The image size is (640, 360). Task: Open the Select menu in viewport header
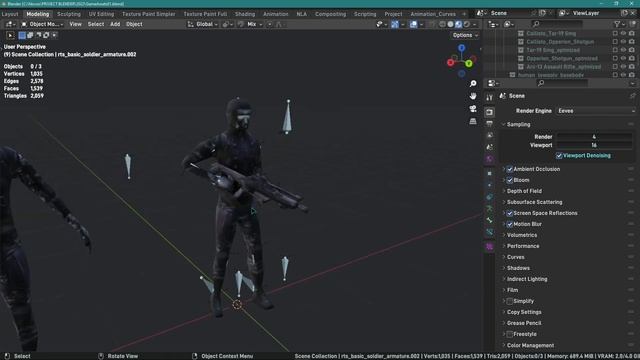[96, 24]
